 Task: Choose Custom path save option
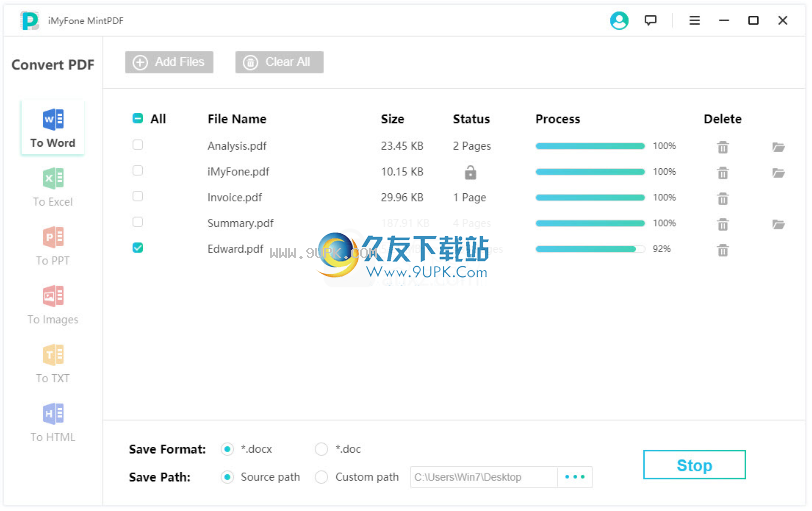[322, 477]
